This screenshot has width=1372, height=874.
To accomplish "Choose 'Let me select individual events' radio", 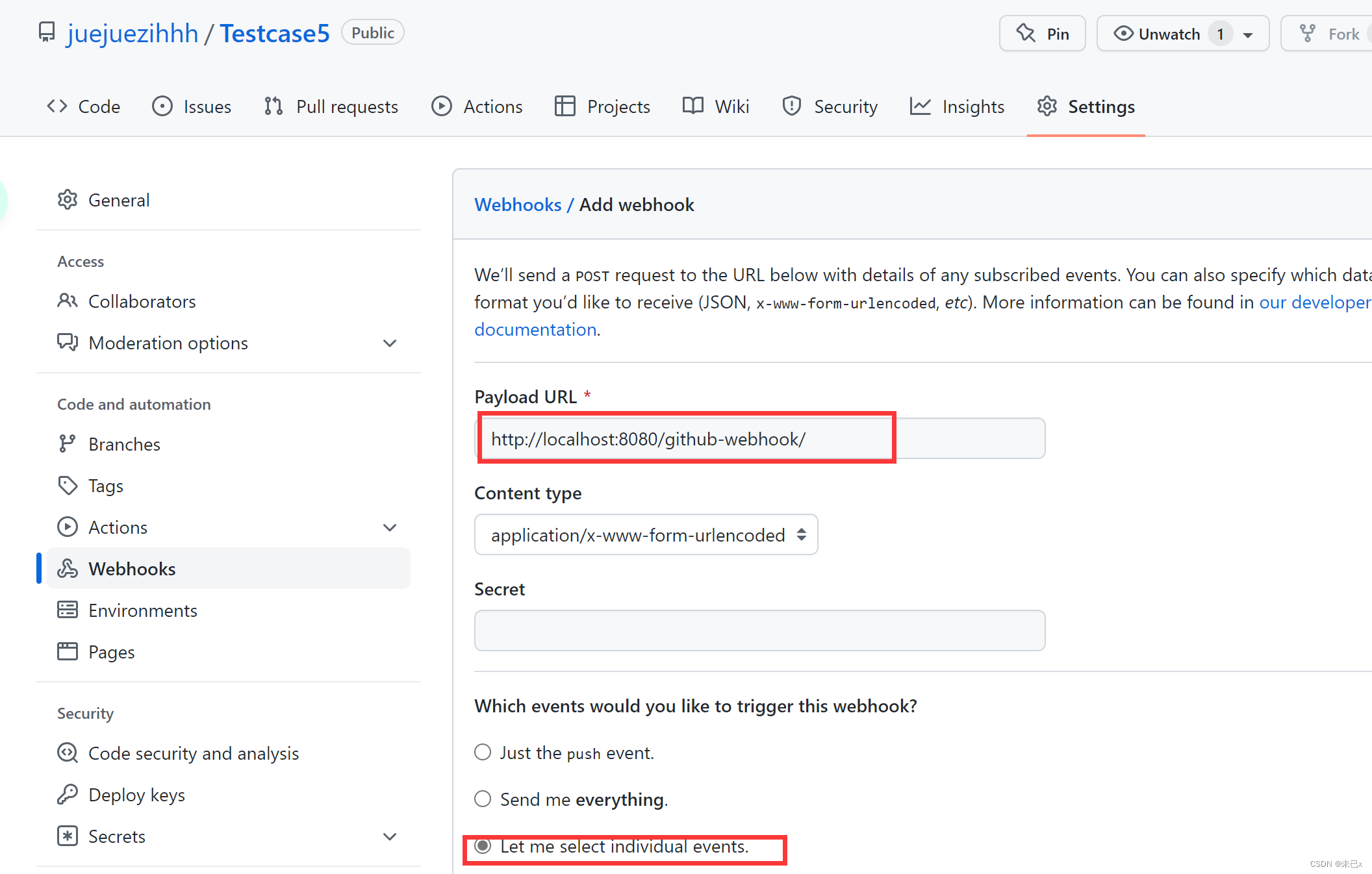I will click(x=483, y=846).
